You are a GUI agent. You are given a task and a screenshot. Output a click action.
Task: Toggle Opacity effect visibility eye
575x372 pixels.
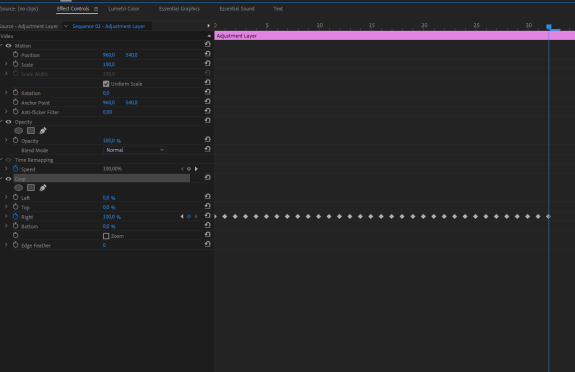(x=8, y=122)
